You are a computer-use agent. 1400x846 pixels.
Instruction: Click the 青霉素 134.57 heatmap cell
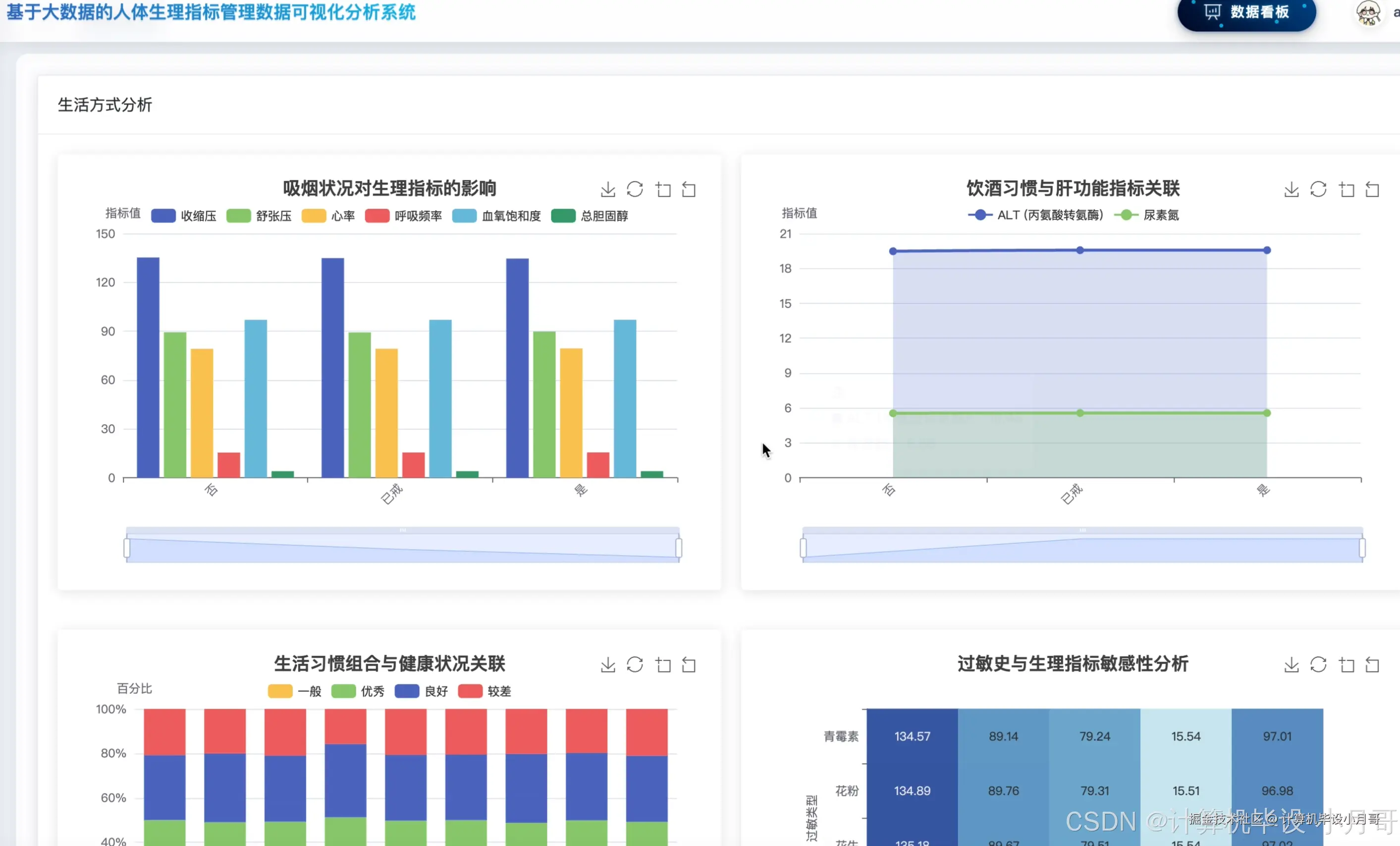click(x=912, y=736)
